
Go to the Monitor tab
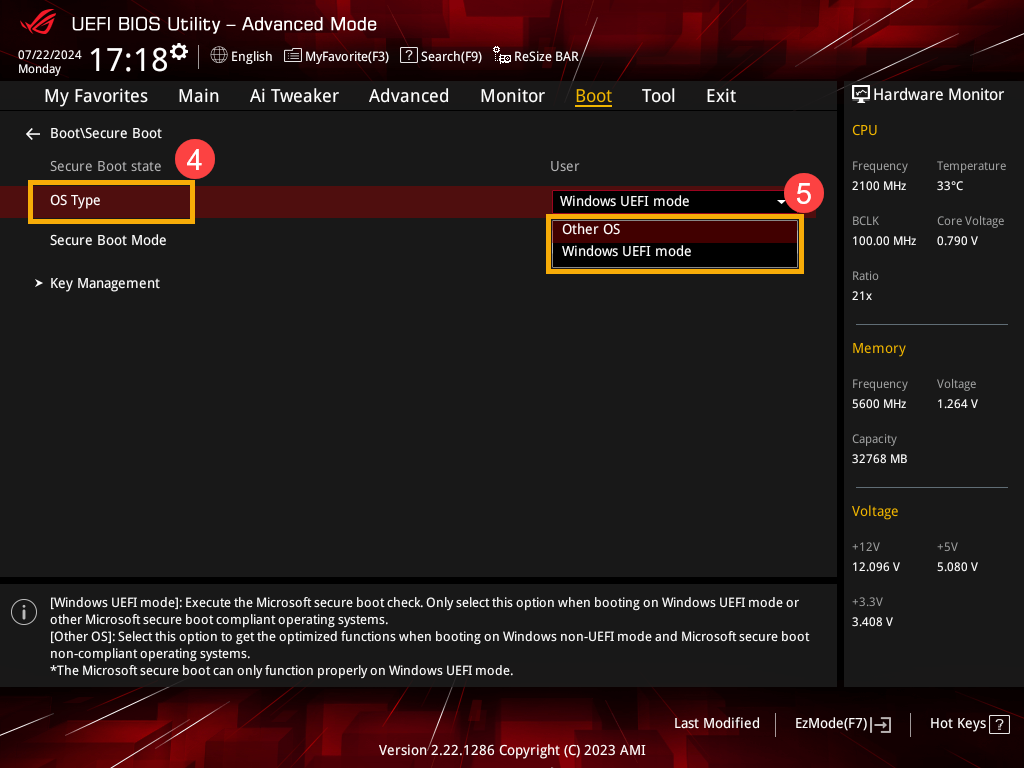[x=512, y=96]
